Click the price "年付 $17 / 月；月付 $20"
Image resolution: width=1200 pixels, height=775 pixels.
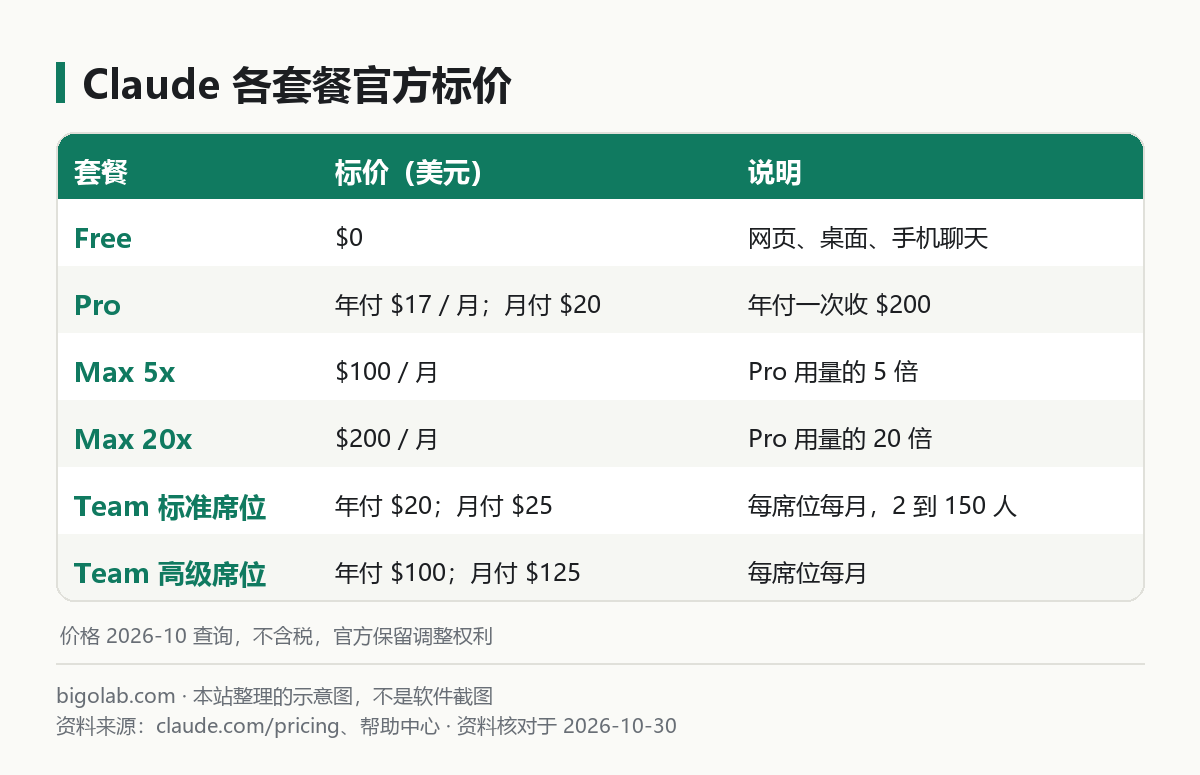pyautogui.click(x=468, y=305)
